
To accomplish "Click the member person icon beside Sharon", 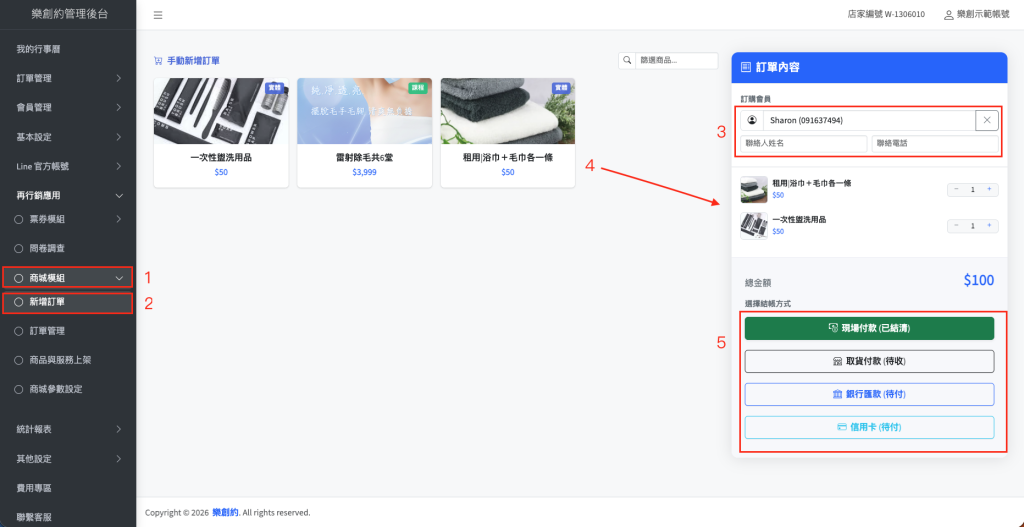I will (752, 120).
